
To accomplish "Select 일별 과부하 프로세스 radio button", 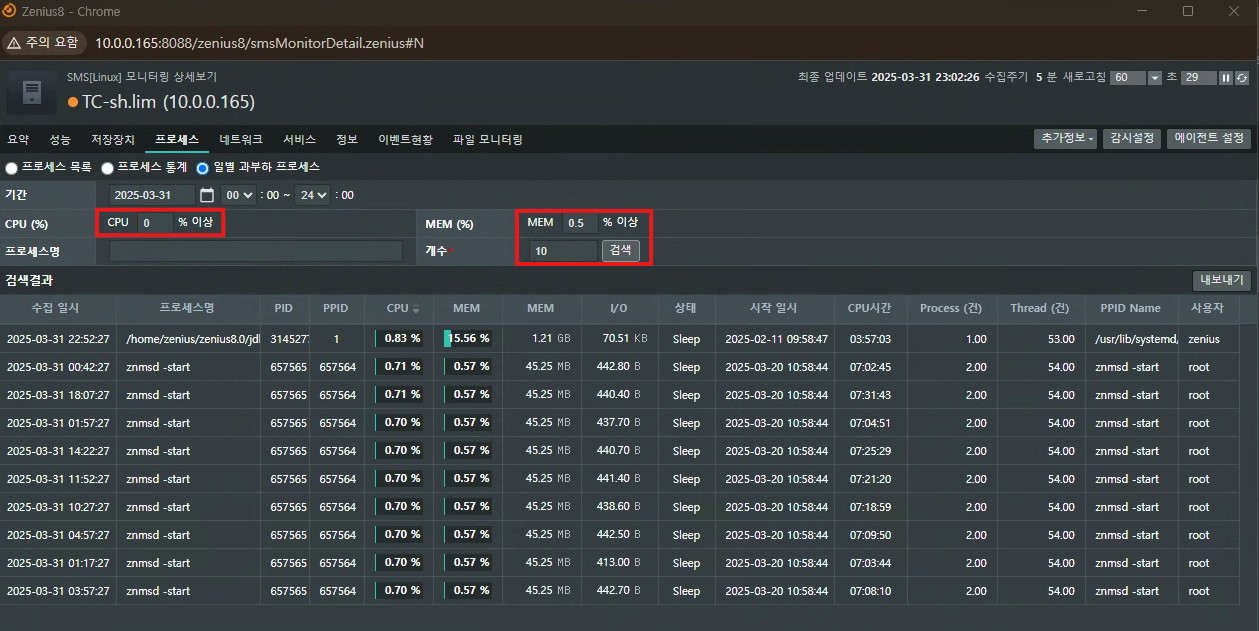I will [202, 168].
